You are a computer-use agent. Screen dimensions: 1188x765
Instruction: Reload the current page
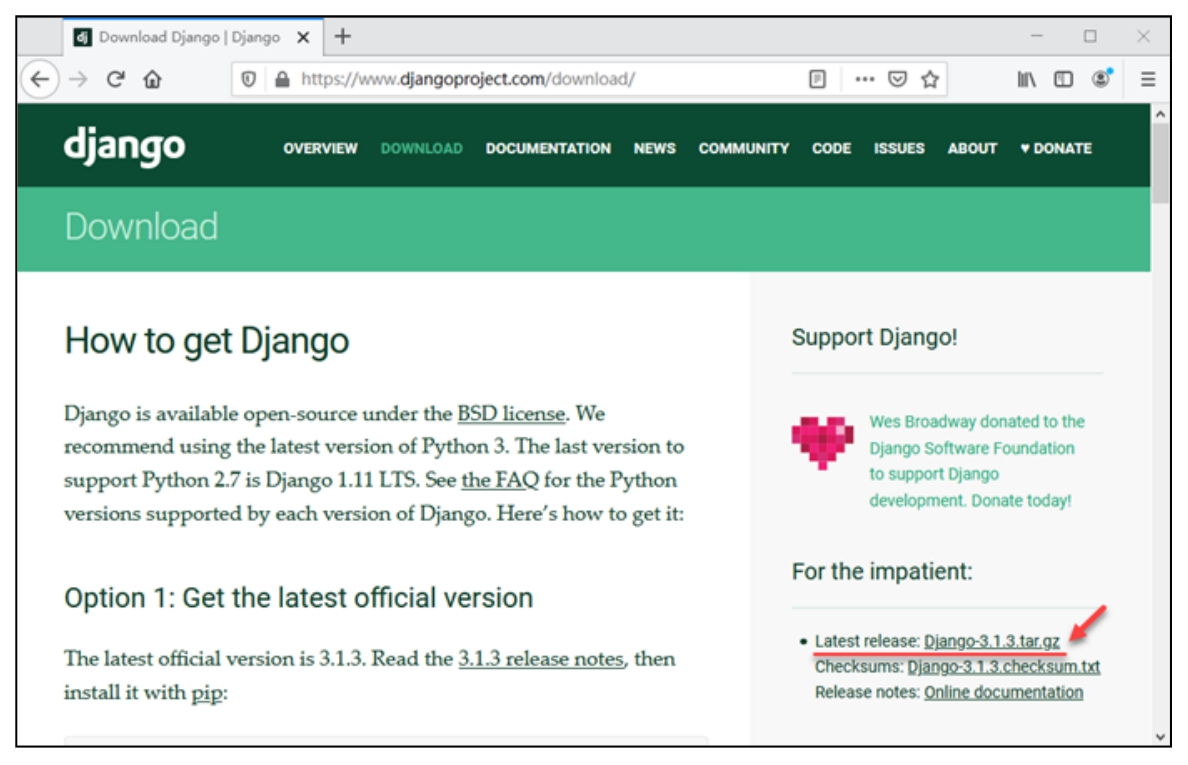115,79
